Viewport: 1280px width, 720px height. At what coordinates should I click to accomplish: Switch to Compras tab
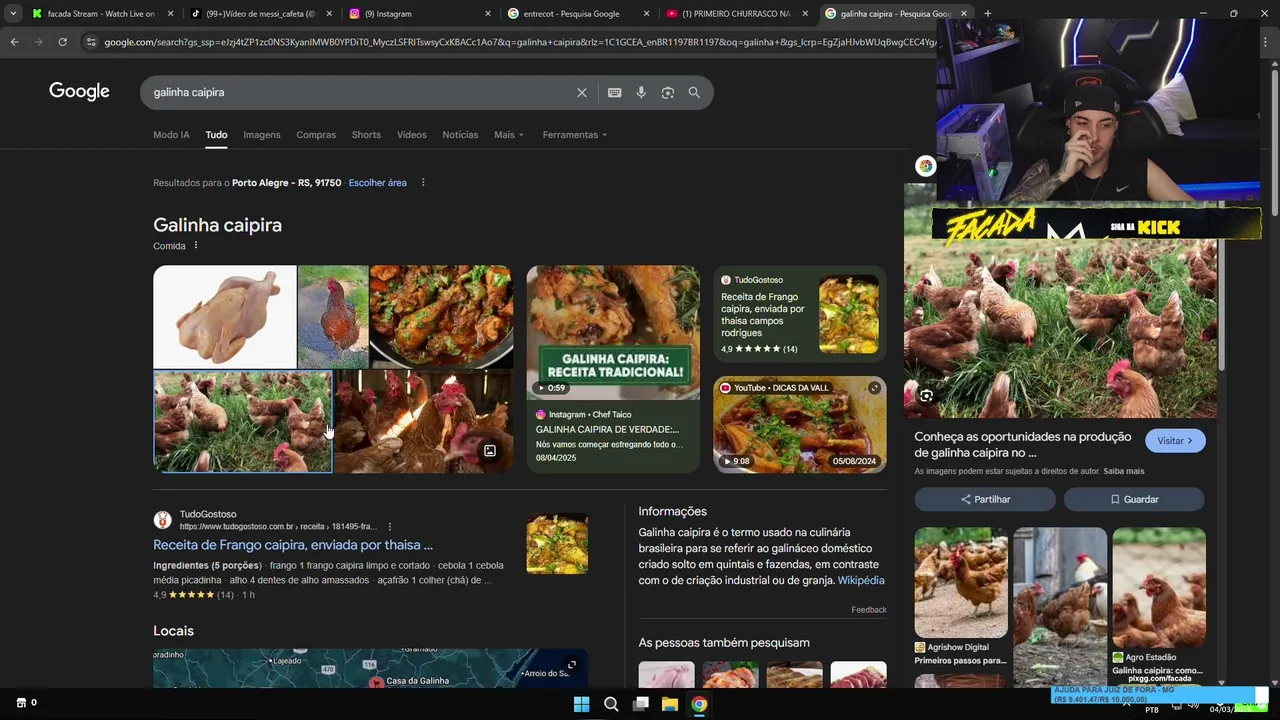coord(316,134)
